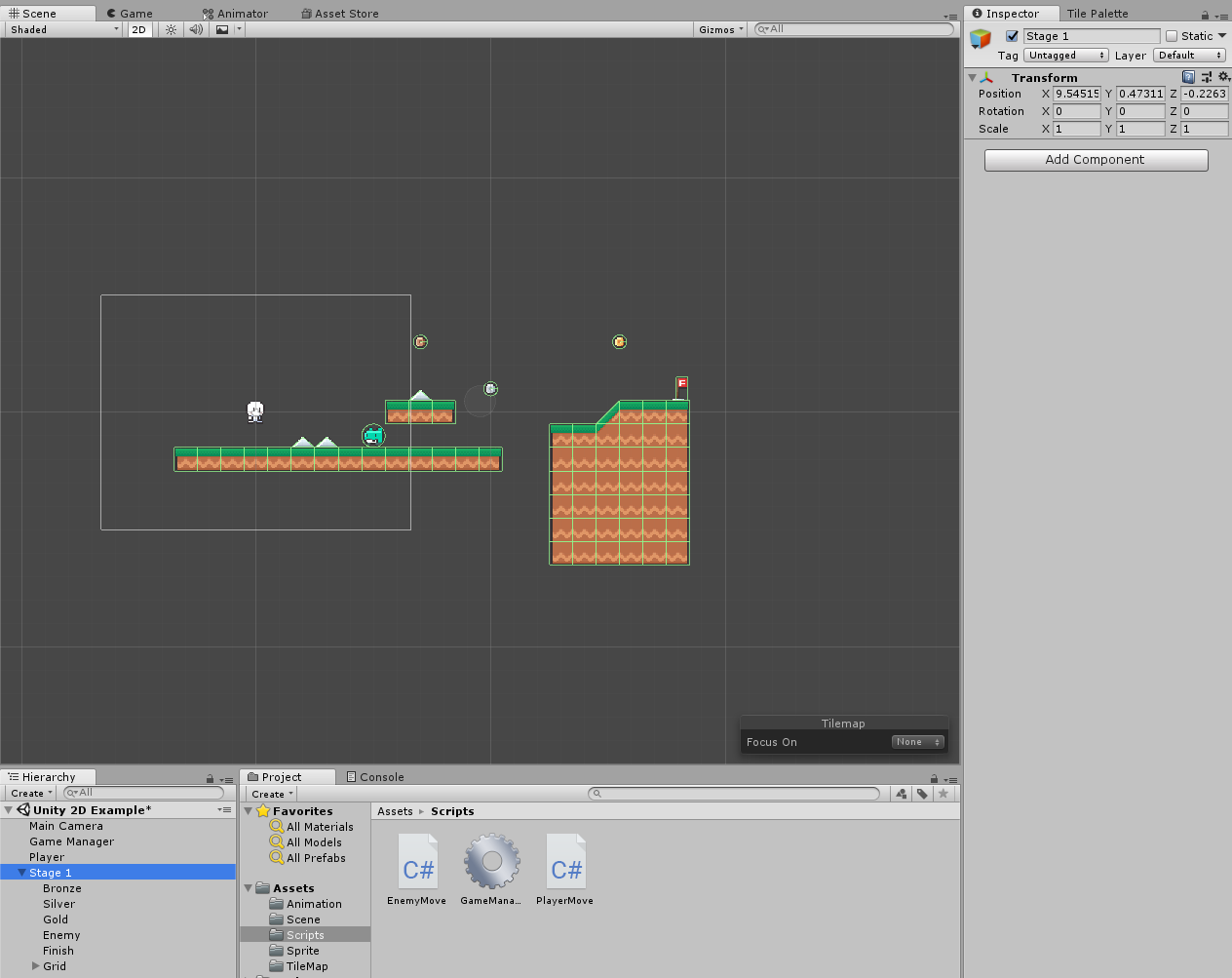
Task: Select the gold coin above right platform
Action: tap(619, 342)
